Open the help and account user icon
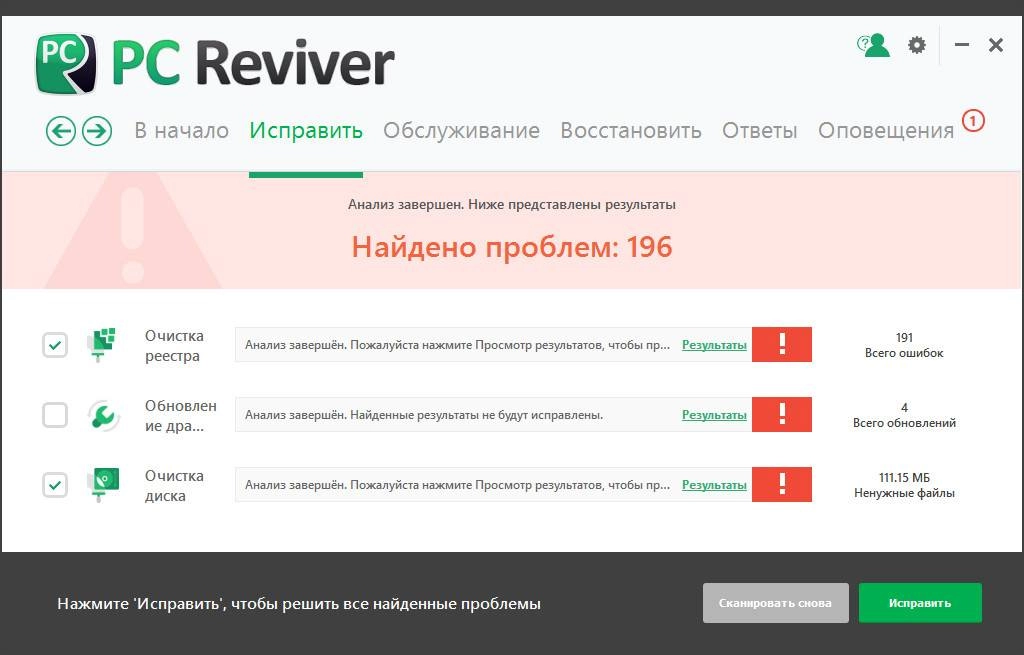The width and height of the screenshot is (1024, 655). (874, 45)
